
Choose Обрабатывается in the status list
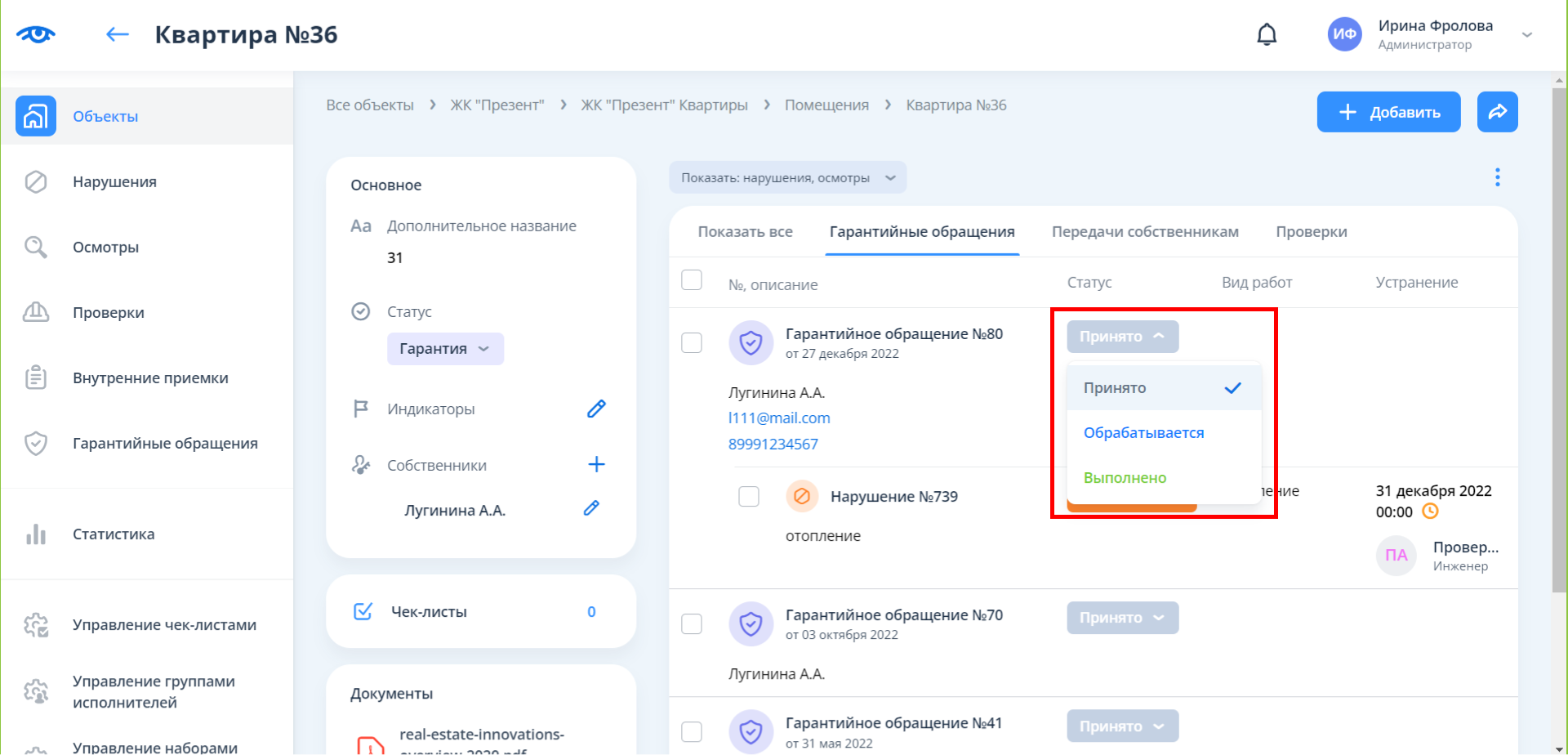pyautogui.click(x=1143, y=433)
